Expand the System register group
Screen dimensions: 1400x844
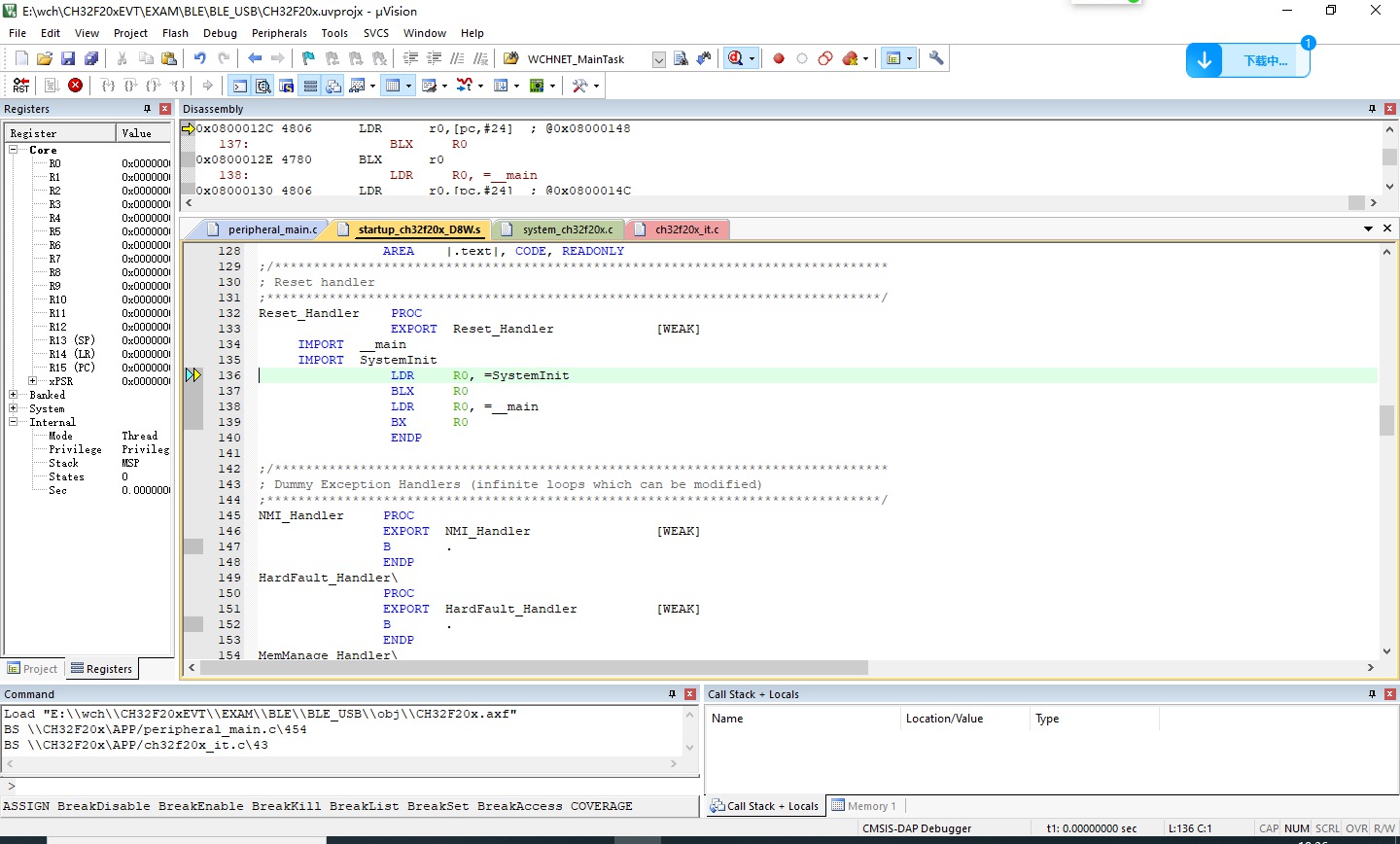(14, 408)
